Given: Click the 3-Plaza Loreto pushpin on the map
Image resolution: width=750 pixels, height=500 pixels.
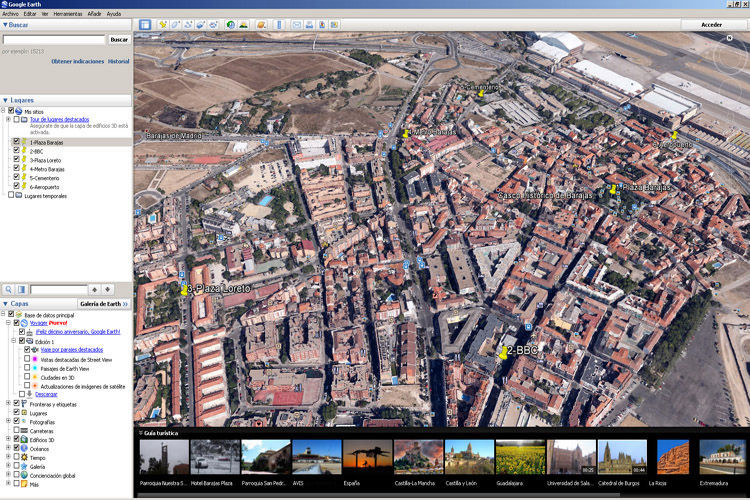Looking at the screenshot, I should [184, 289].
